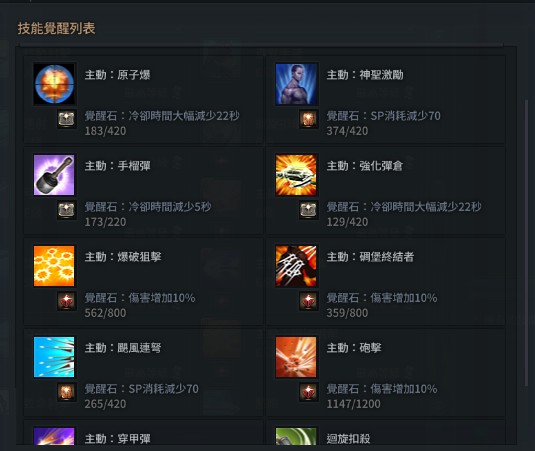Click the 穿甲彈 skill thumbnail
This screenshot has width=535, height=451.
point(54,436)
